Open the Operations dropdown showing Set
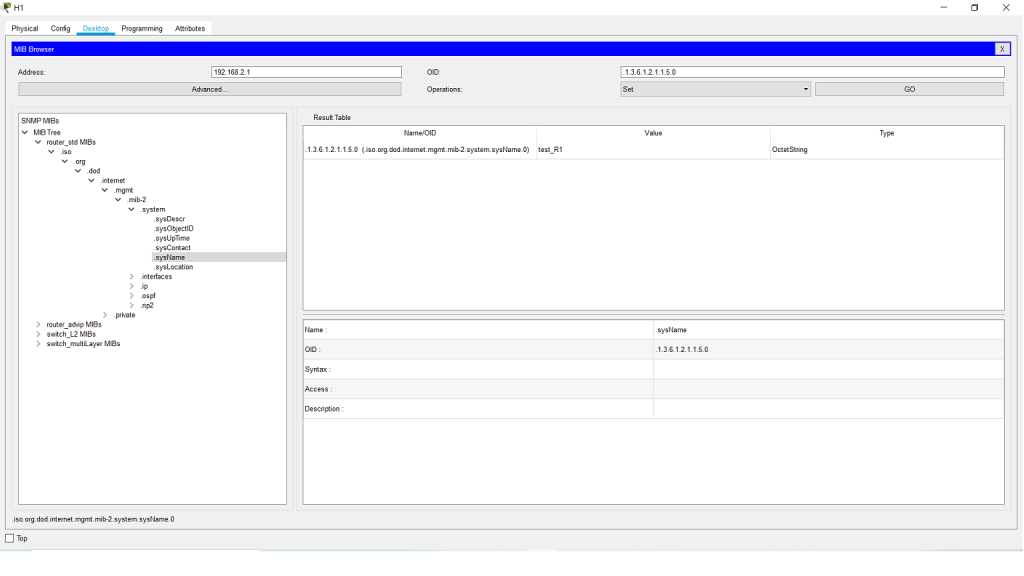This screenshot has width=1024, height=576. [715, 89]
